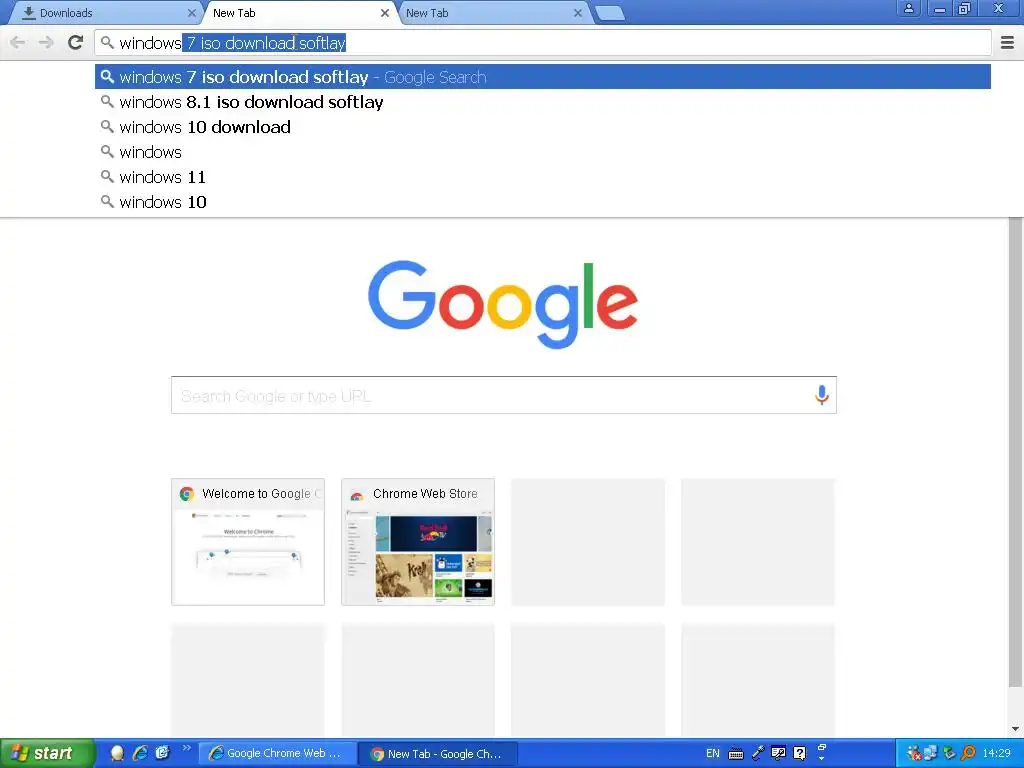
Task: Click the voice search microphone icon
Action: click(x=822, y=395)
